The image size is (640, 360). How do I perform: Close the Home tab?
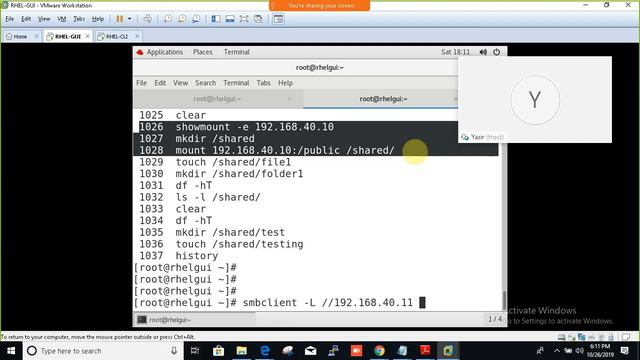(x=36, y=36)
